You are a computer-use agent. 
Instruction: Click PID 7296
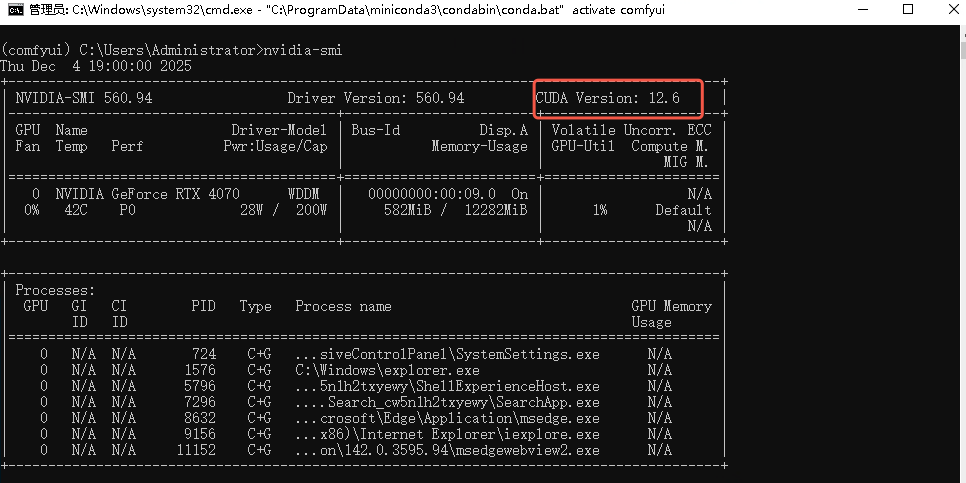pyautogui.click(x=200, y=402)
